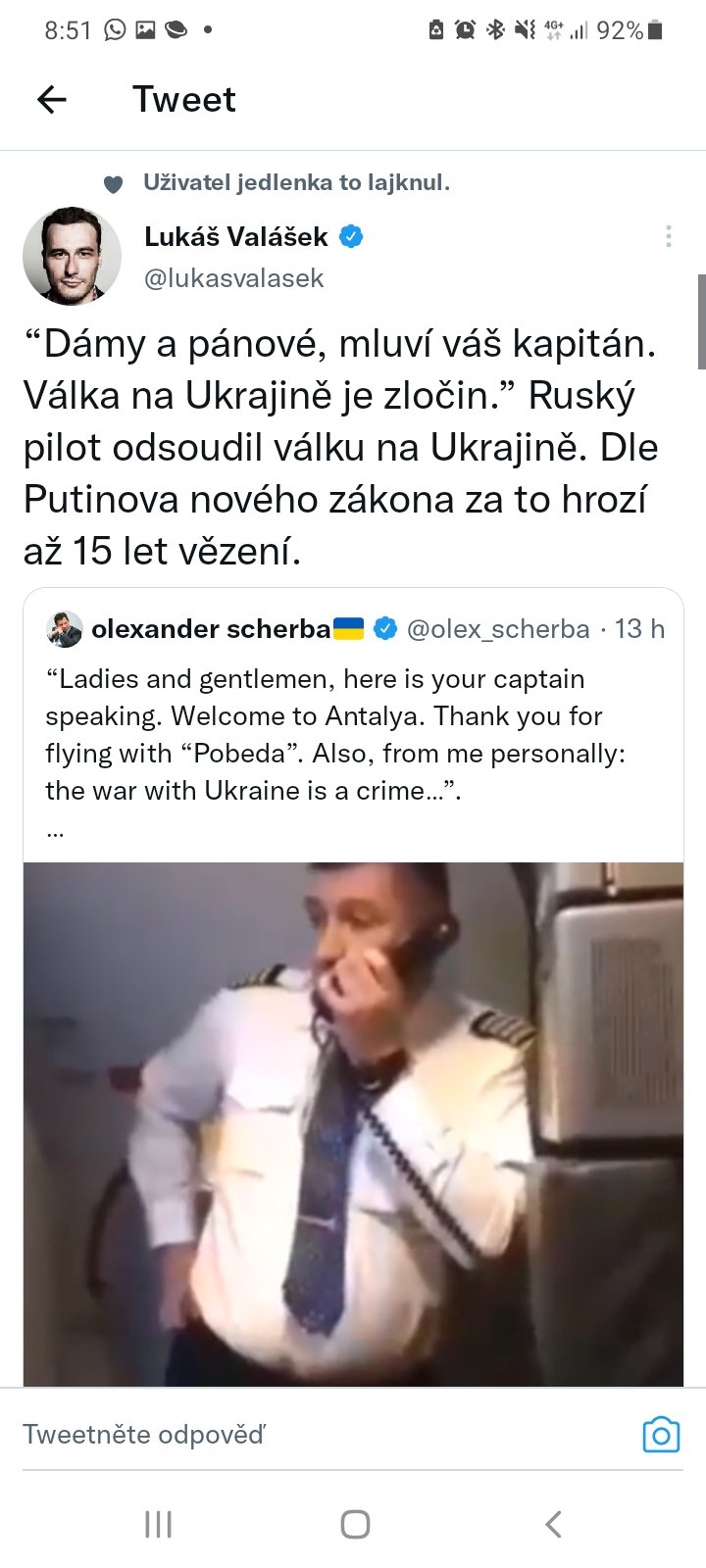Tap the camera icon in reply bar

point(661,1435)
